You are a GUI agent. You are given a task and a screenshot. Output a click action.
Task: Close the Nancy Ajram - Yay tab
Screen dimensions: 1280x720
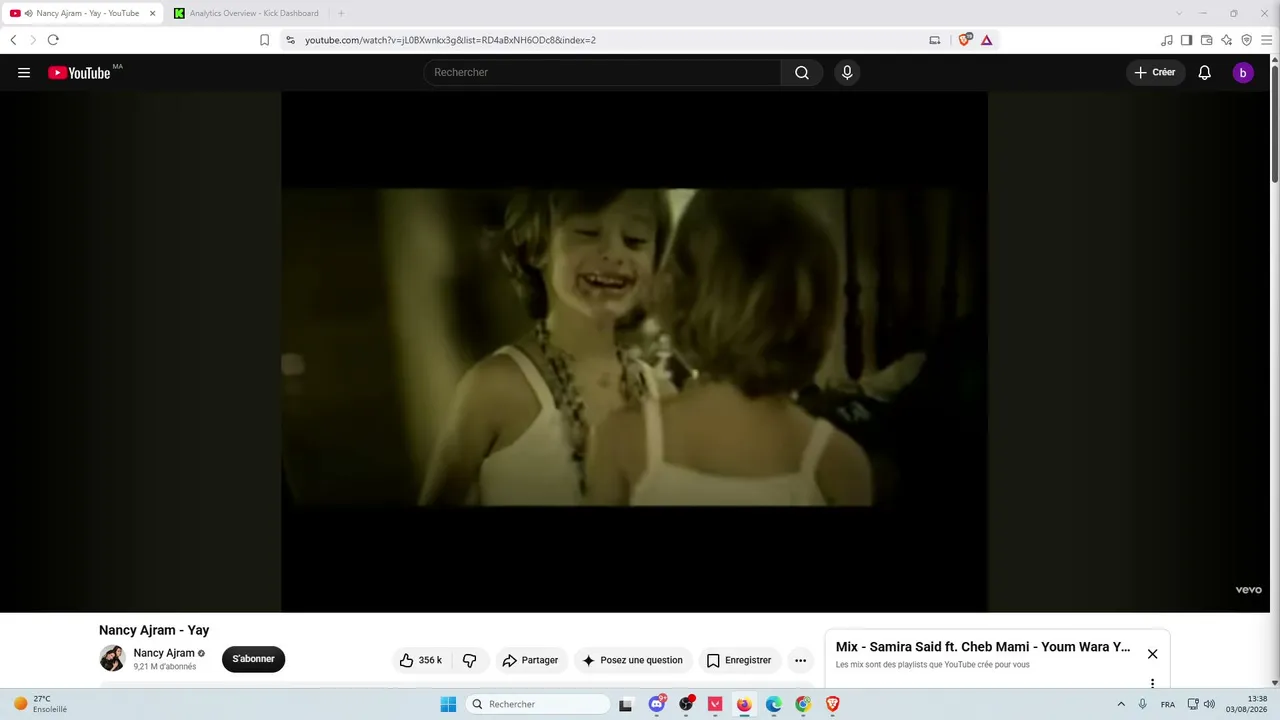point(153,13)
